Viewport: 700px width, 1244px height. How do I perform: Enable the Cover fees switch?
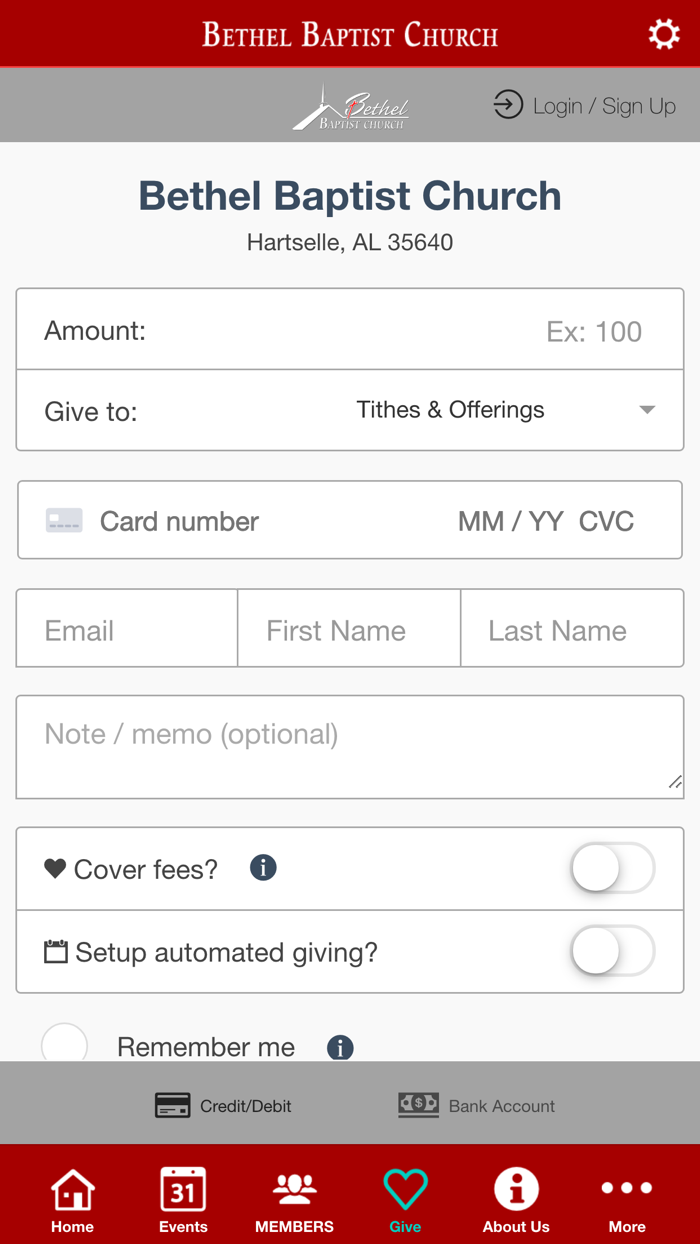click(612, 869)
